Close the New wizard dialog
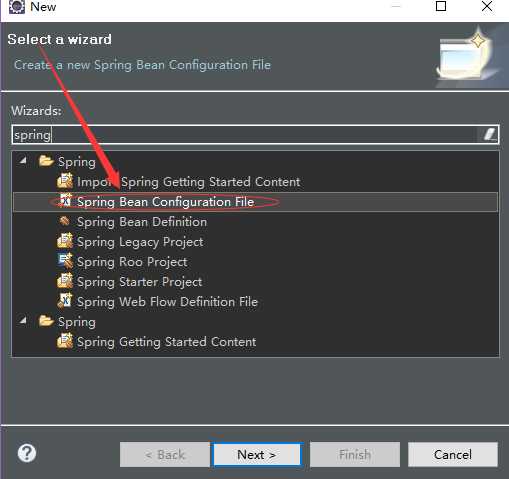The image size is (509, 479). (487, 6)
